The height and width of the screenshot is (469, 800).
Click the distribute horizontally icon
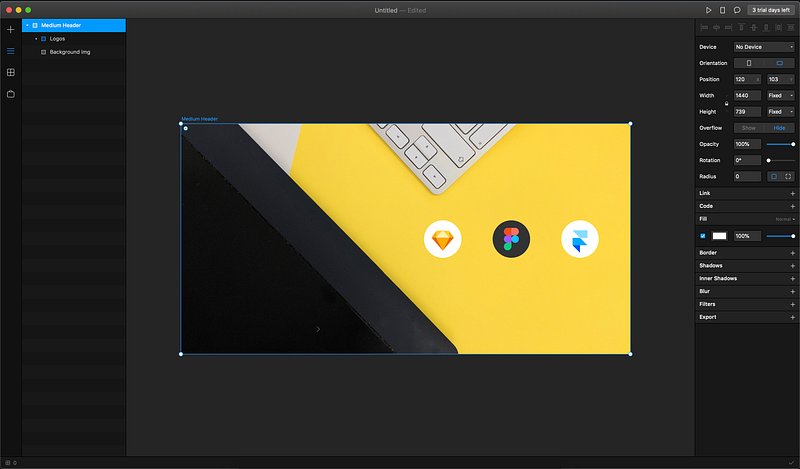click(x=778, y=28)
